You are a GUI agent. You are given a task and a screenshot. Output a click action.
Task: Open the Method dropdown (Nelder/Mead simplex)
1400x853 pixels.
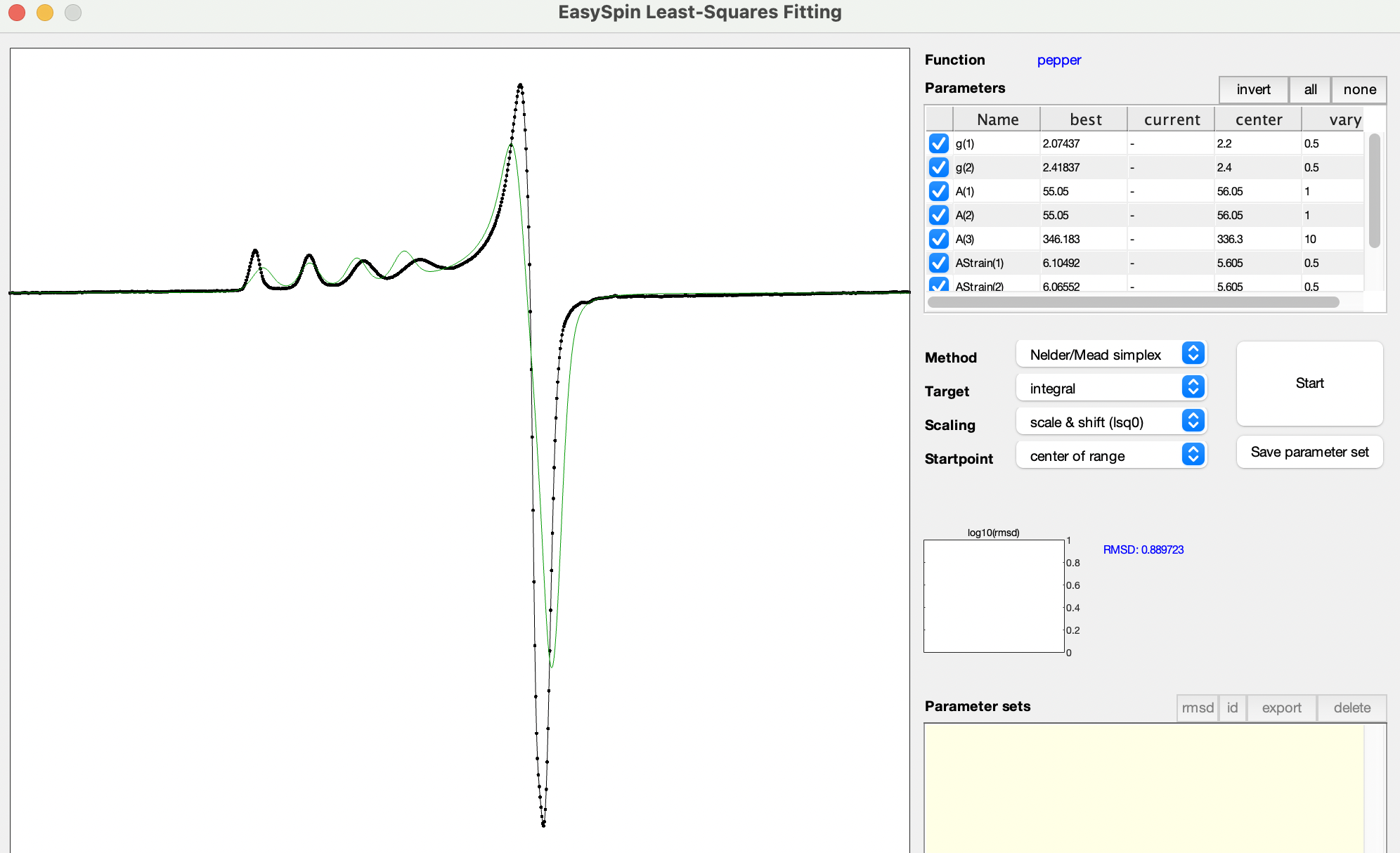click(1111, 354)
